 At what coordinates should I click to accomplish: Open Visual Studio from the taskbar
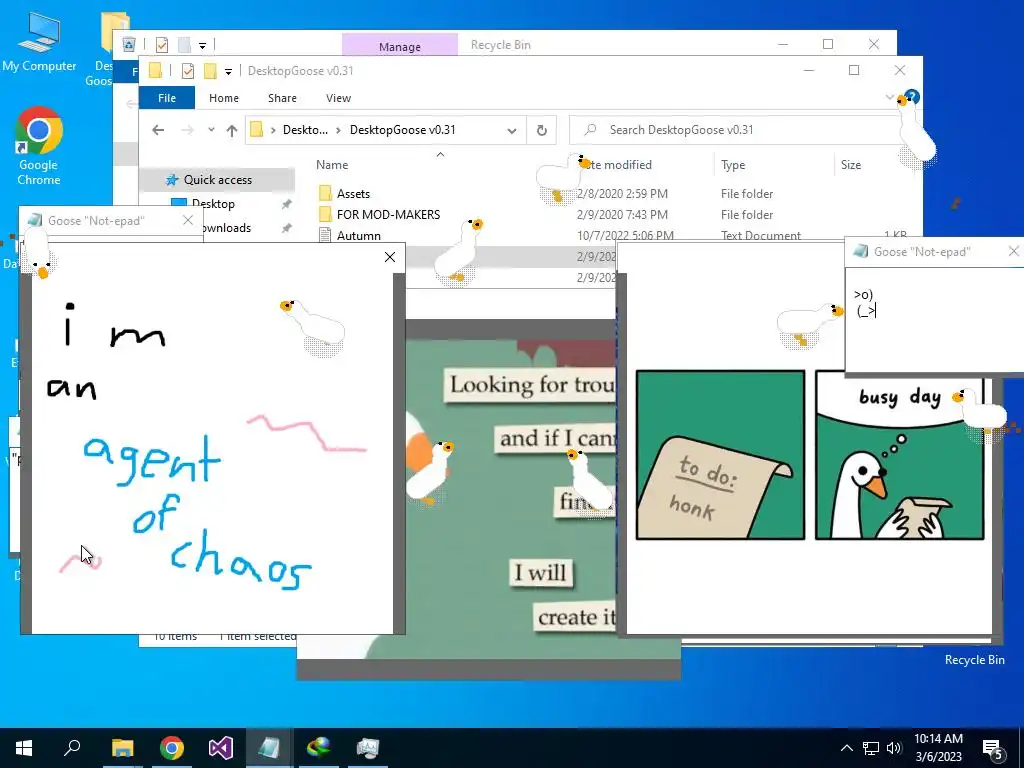(221, 748)
